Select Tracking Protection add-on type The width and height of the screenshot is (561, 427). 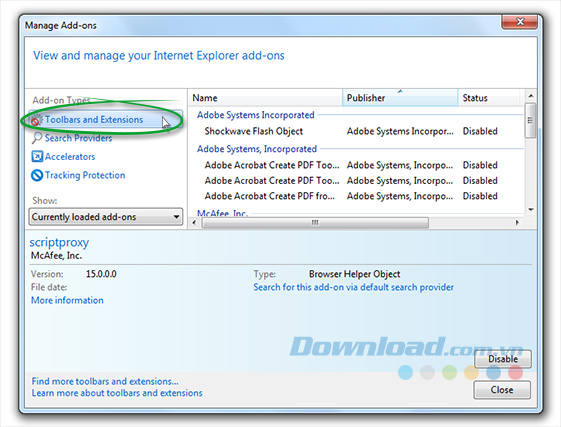85,175
